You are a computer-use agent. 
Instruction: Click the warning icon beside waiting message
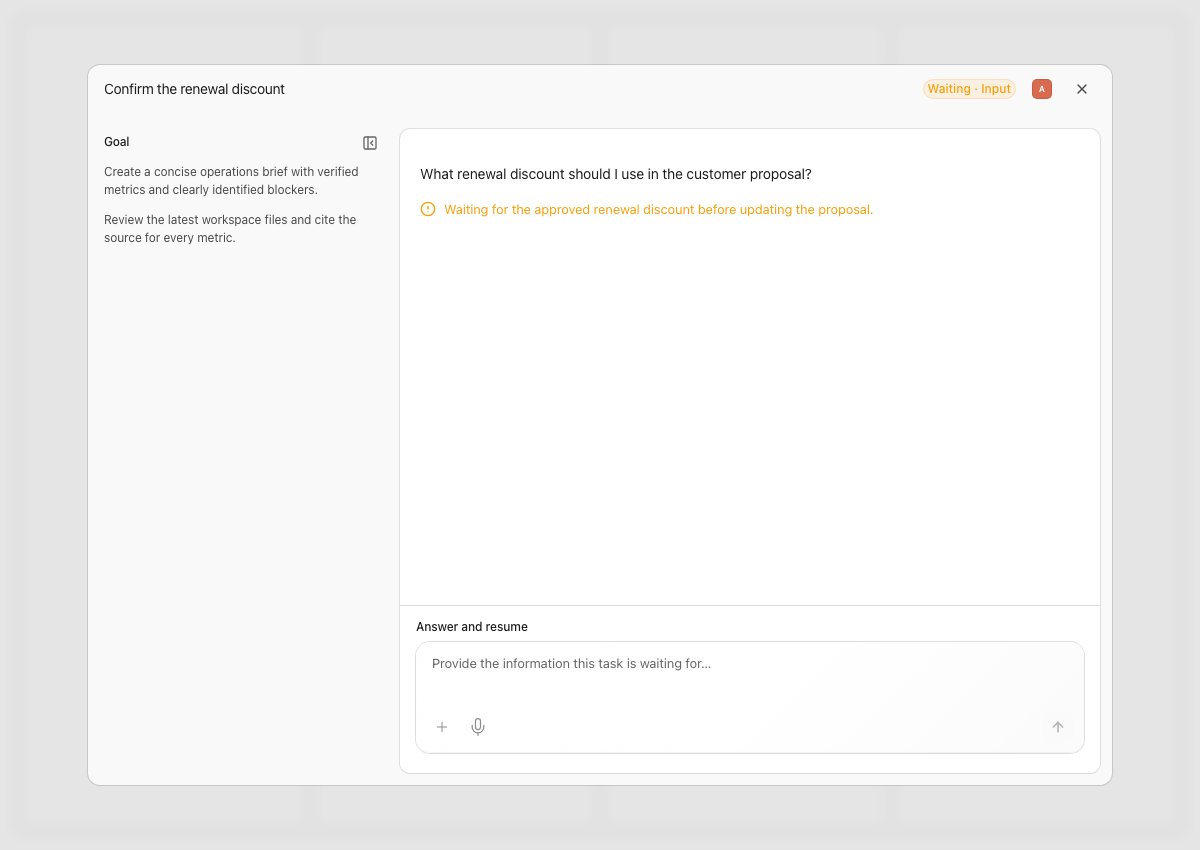[x=428, y=209]
